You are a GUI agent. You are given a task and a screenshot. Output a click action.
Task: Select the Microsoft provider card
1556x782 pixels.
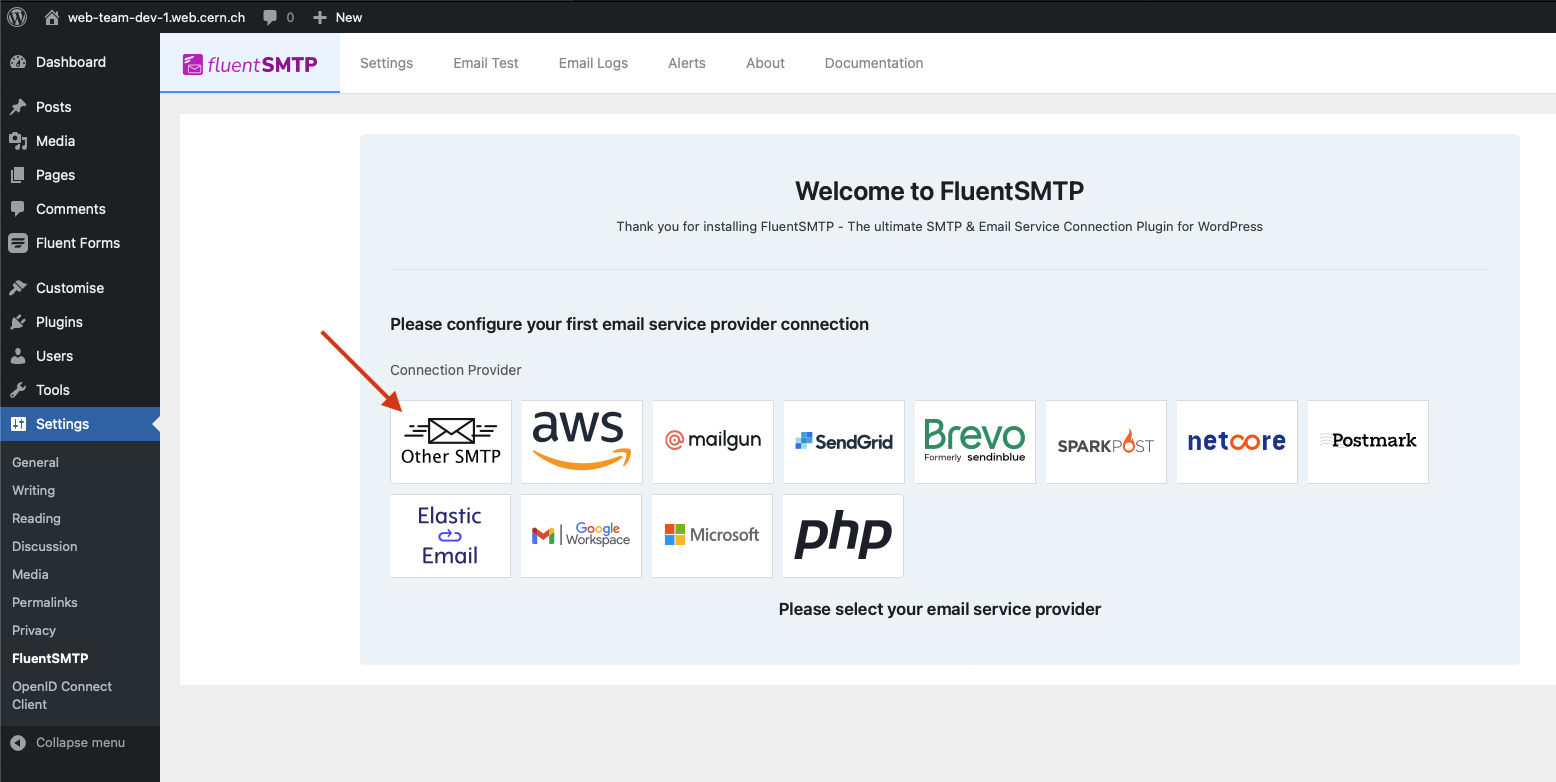click(x=712, y=536)
